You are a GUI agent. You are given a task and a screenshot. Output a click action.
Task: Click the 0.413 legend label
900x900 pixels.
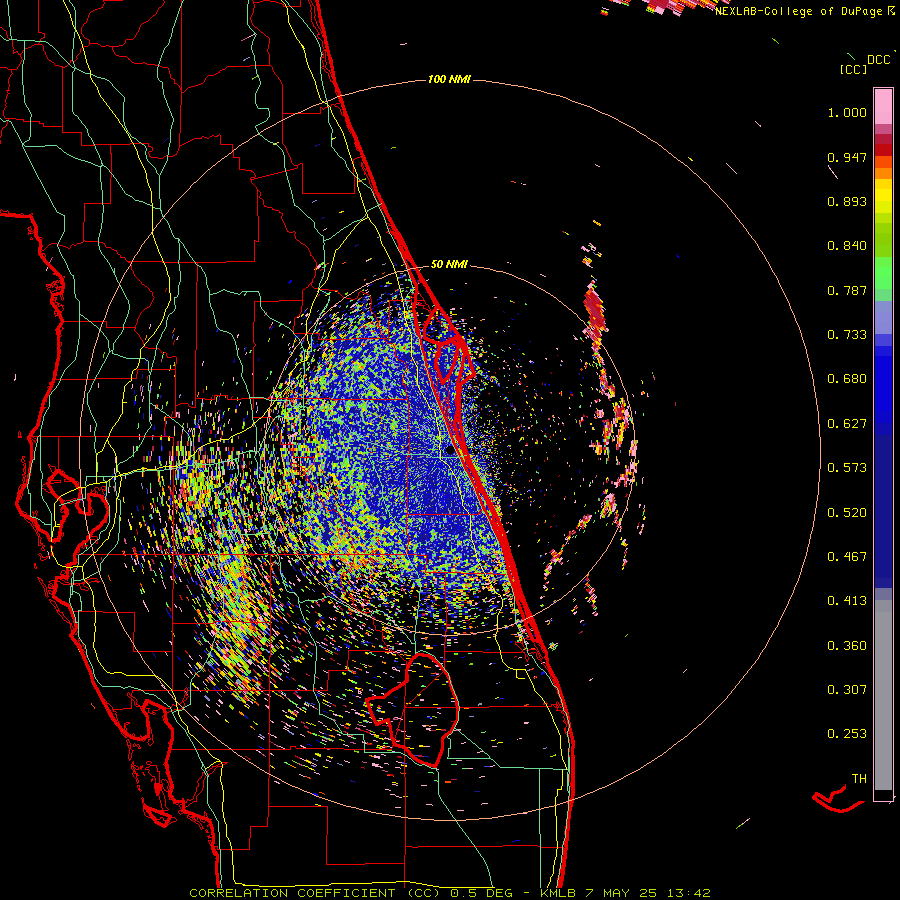[847, 601]
